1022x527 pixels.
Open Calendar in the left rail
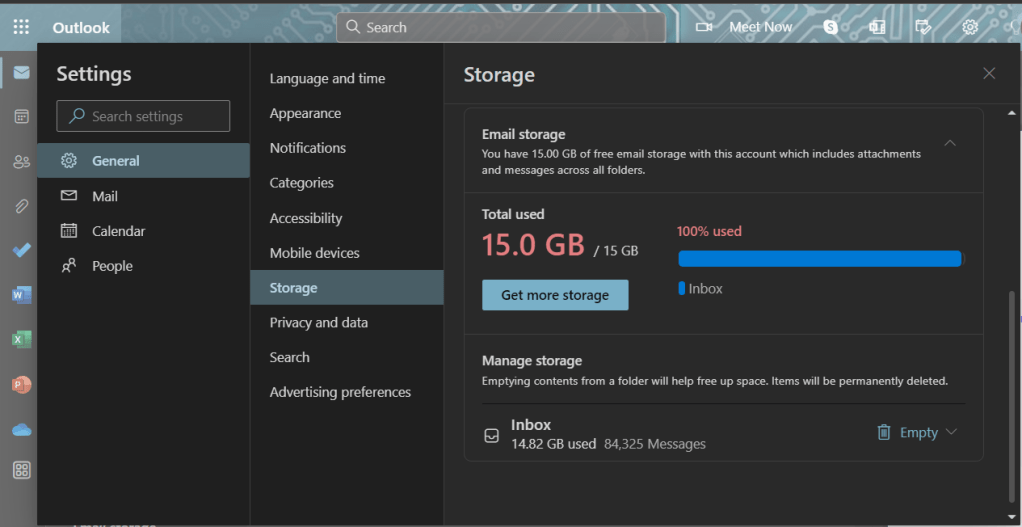(x=22, y=117)
